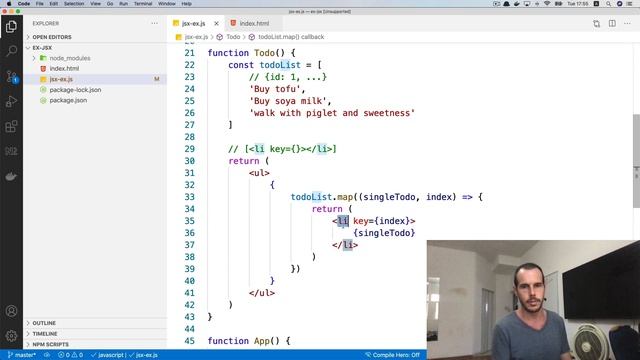Open package.json in the explorer
Image resolution: width=640 pixels, height=360 pixels.
click(x=95, y=100)
